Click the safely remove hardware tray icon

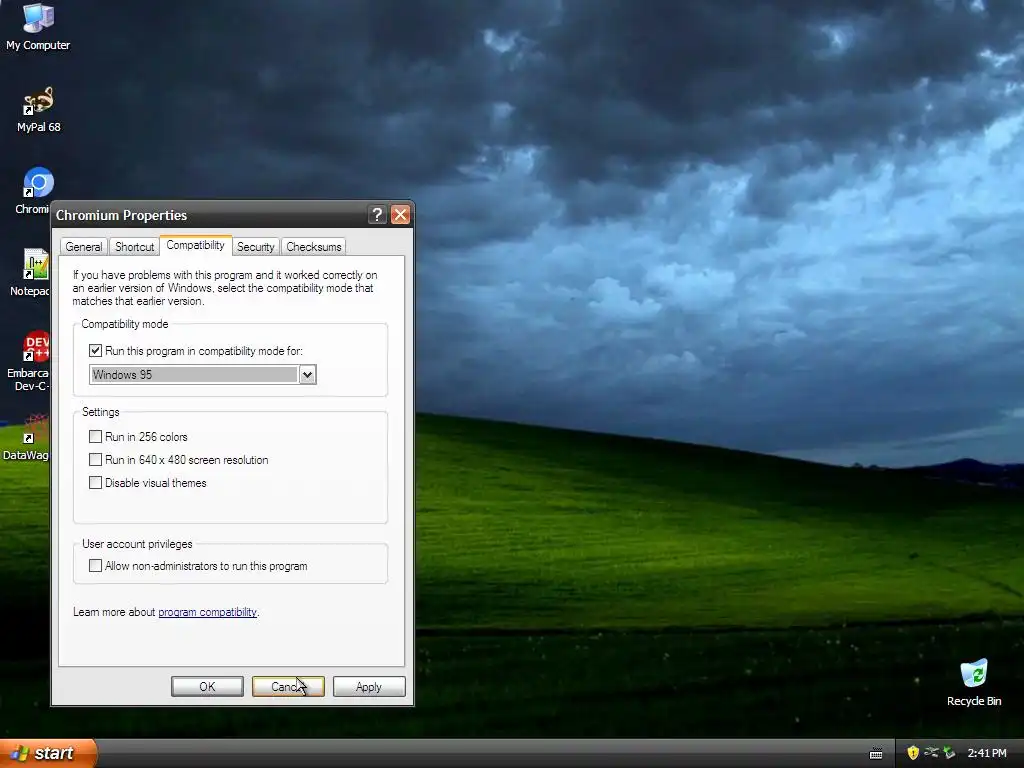pos(949,753)
